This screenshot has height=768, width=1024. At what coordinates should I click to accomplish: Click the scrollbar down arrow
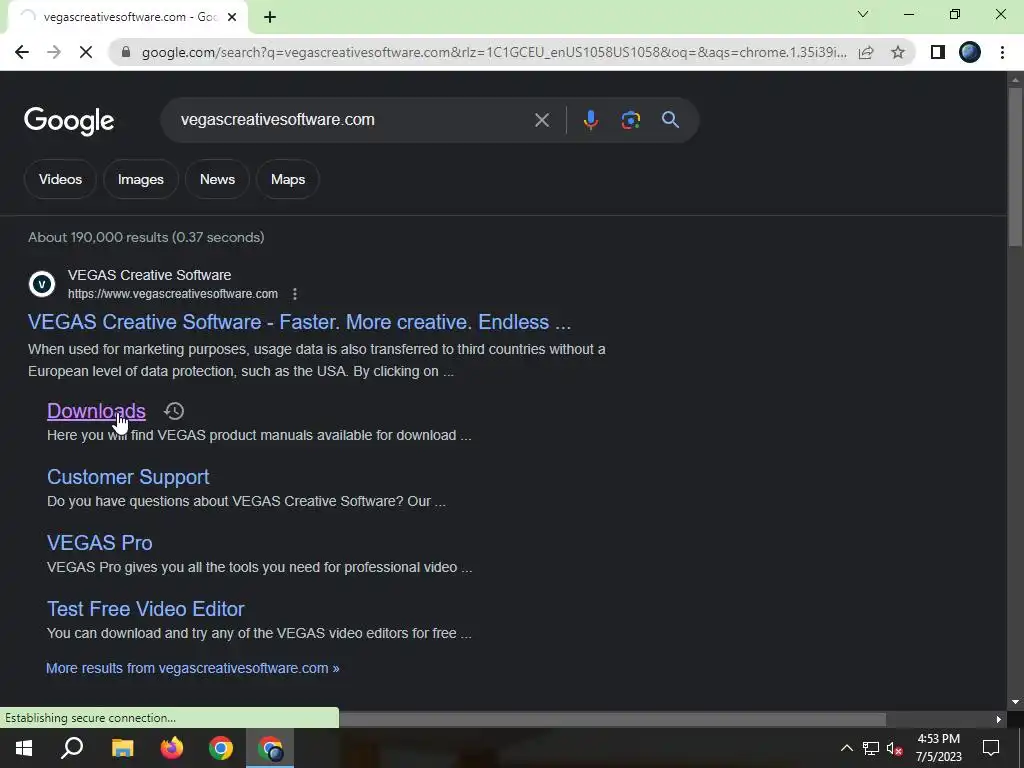pos(1015,702)
